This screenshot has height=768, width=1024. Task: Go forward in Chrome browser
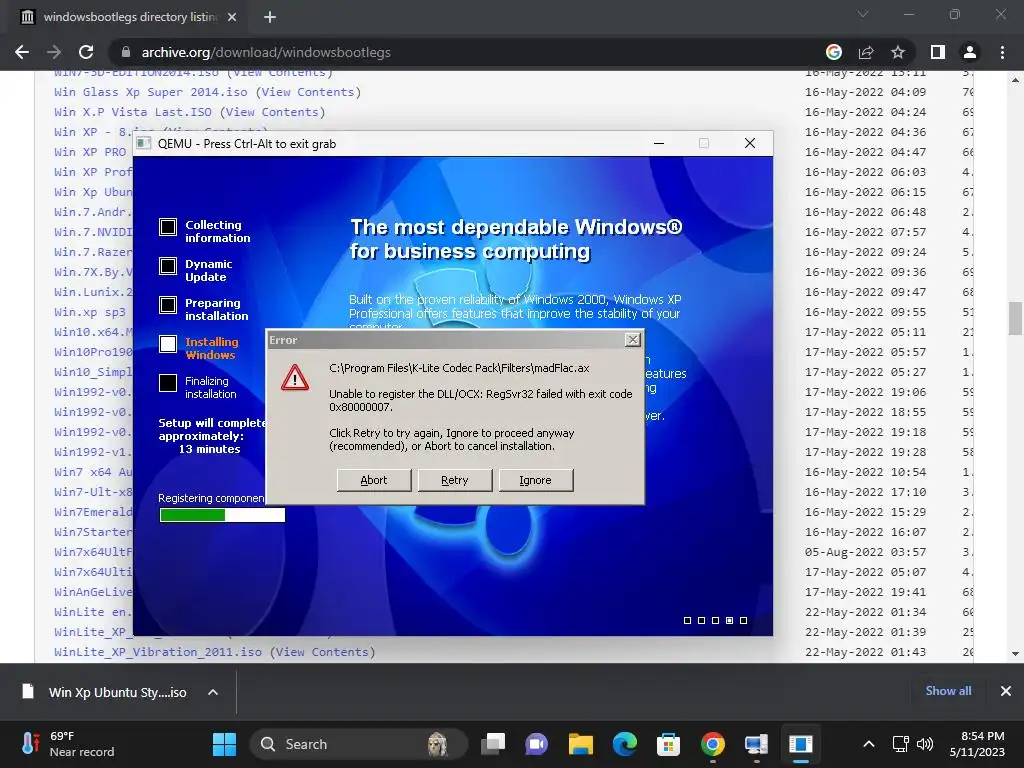tap(54, 52)
